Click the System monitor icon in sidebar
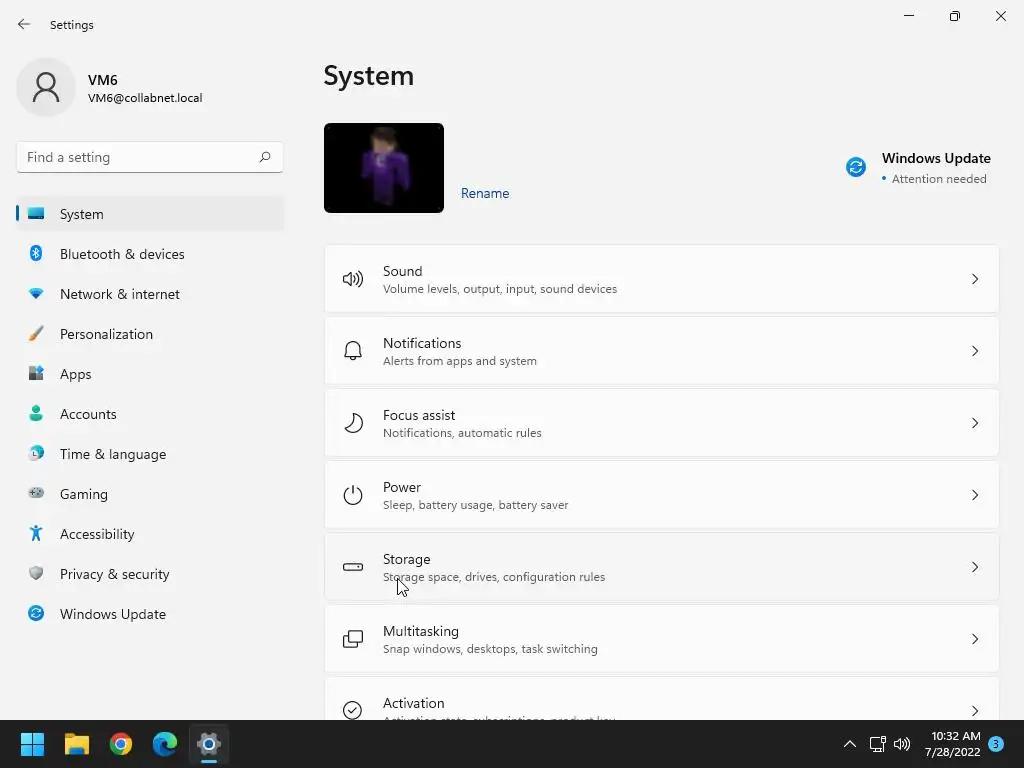Image resolution: width=1024 pixels, height=768 pixels. (36, 214)
